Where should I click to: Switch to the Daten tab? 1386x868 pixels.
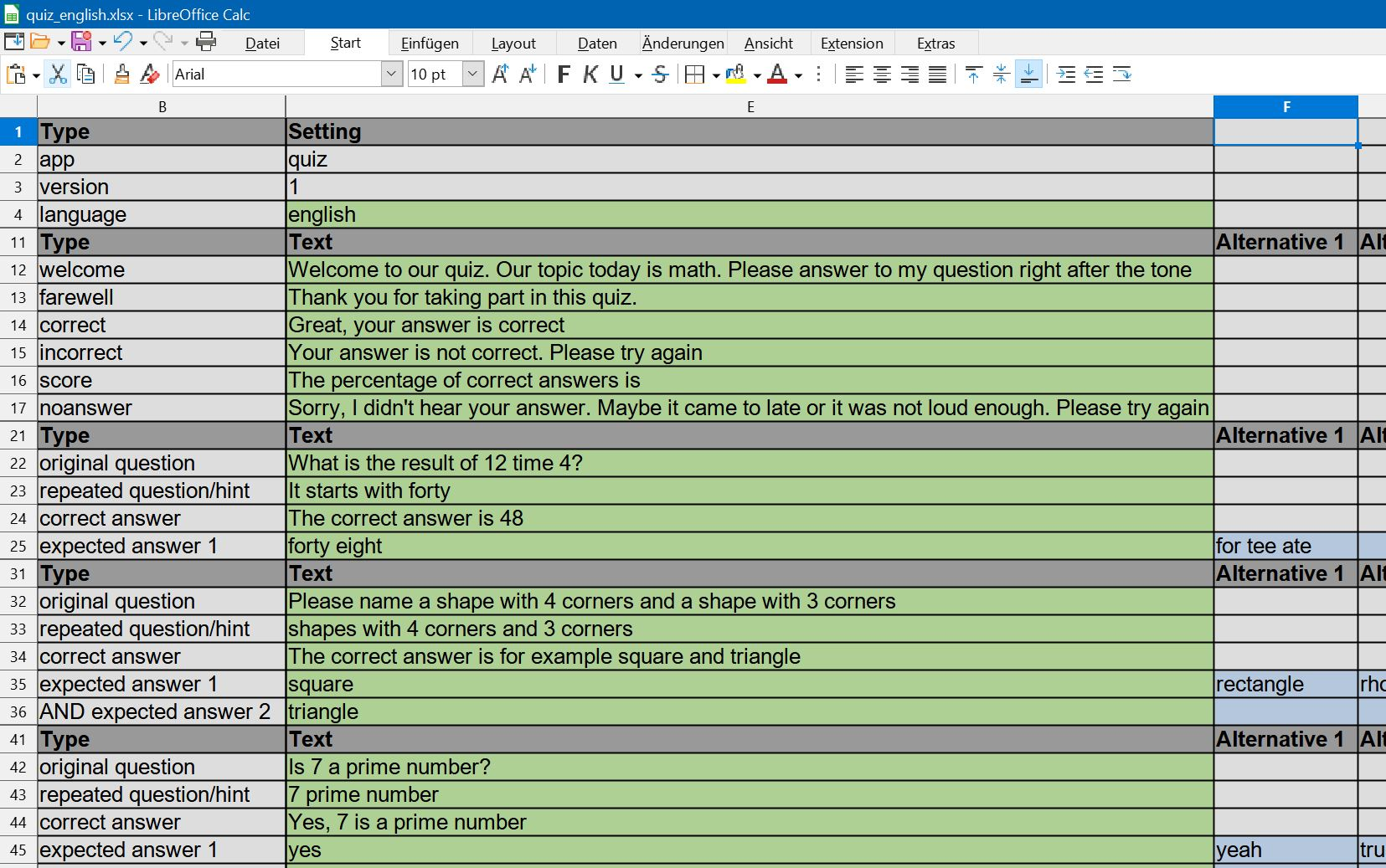597,44
